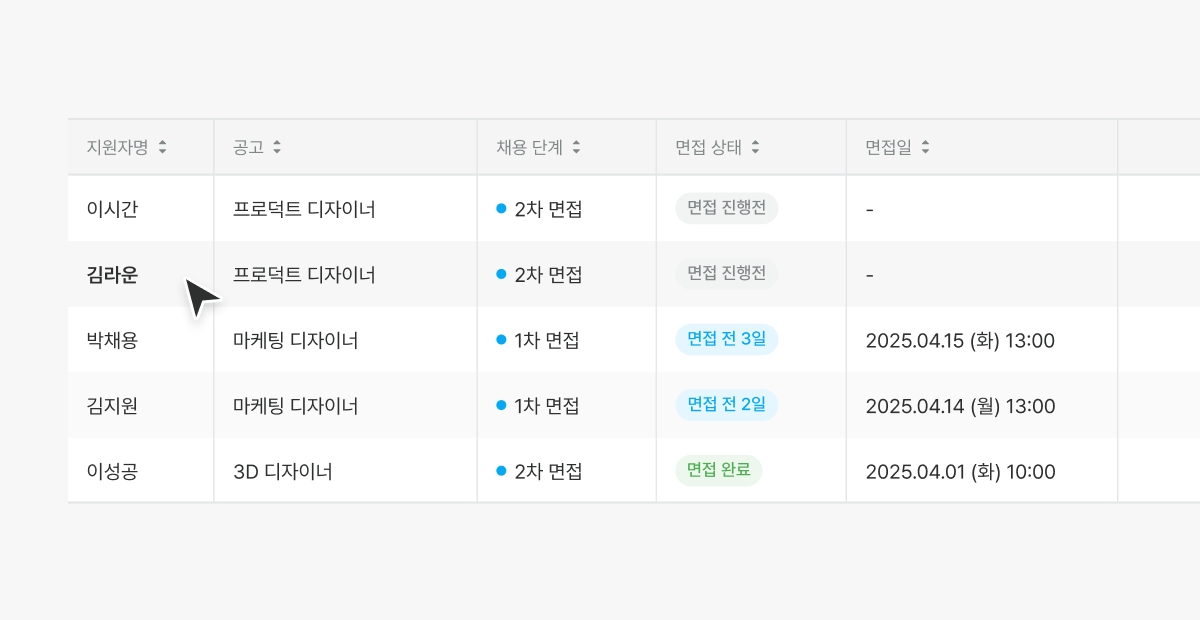Click the green 면접 완료 badge
This screenshot has height=620, width=1200.
(718, 471)
